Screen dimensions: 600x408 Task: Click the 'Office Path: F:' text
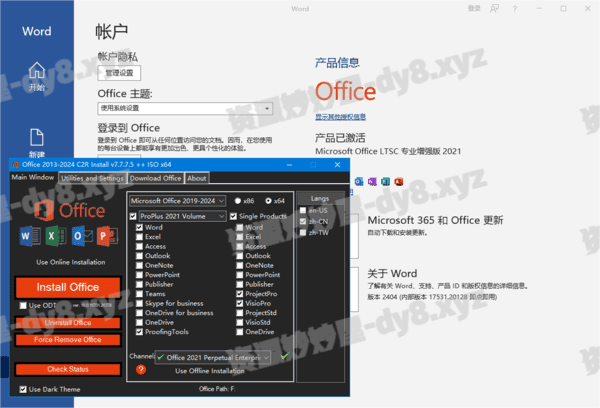217,389
